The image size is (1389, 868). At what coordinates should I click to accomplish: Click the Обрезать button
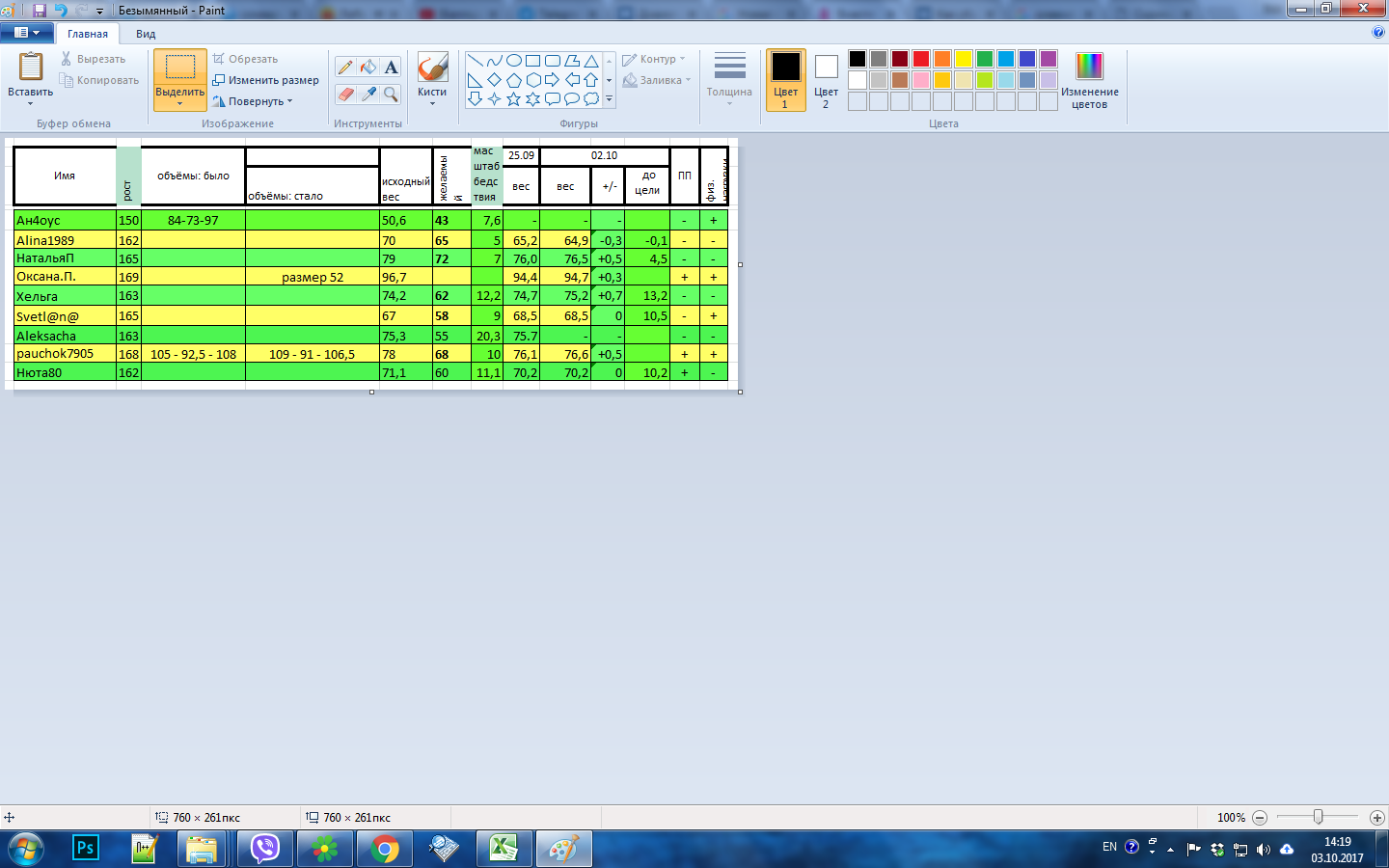pos(247,59)
